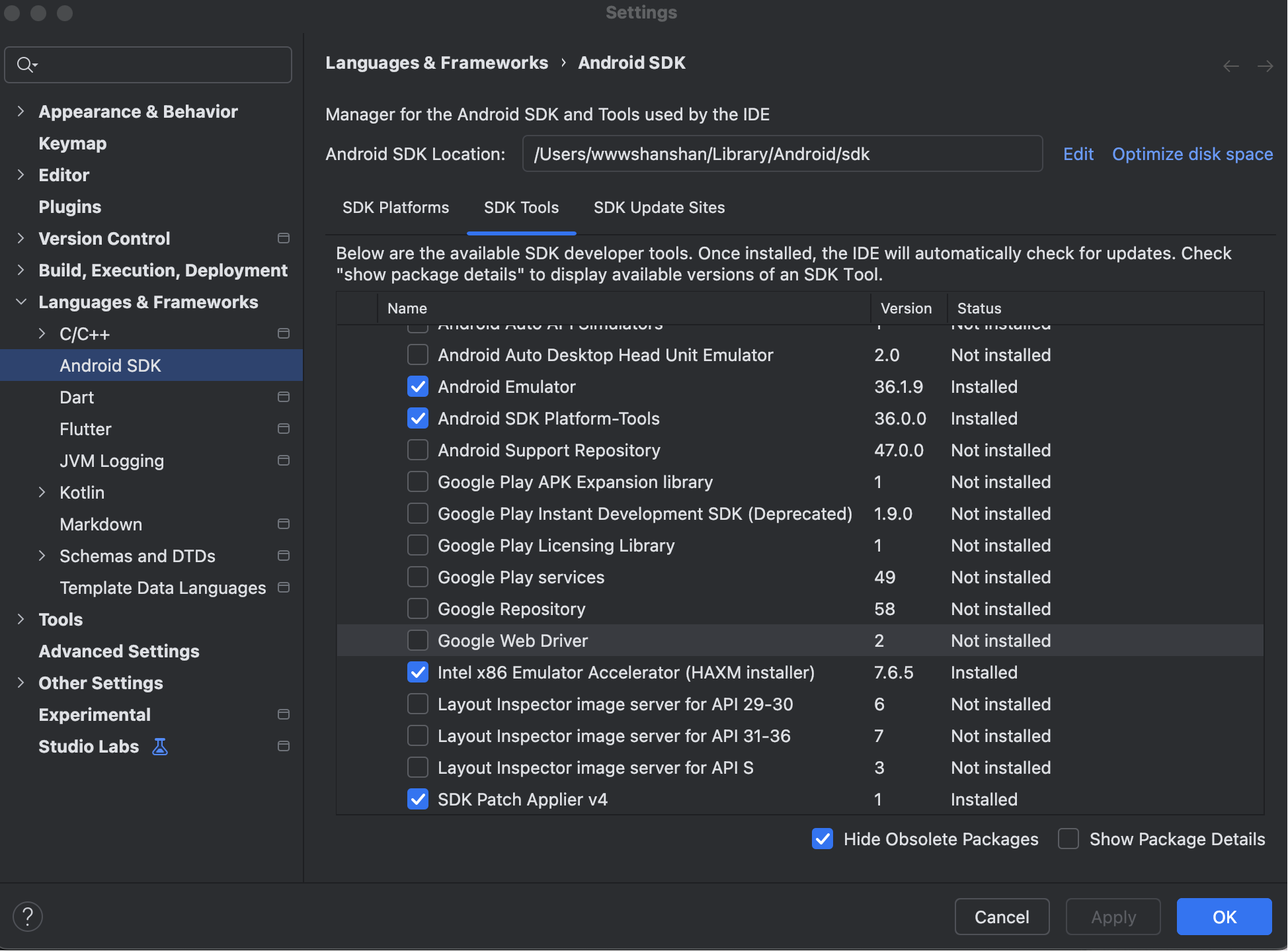Click the OK button
The width and height of the screenshot is (1288, 951).
[1224, 917]
